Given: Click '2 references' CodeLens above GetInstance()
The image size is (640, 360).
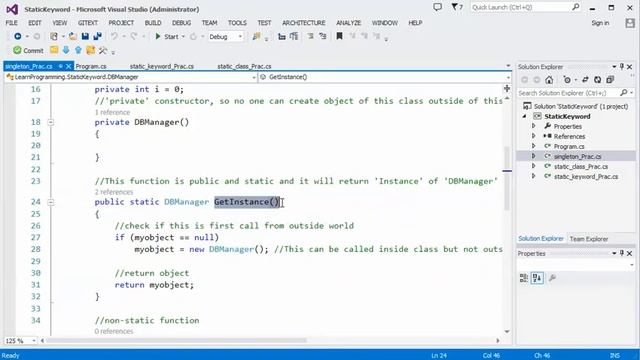Looking at the screenshot, I should 114,192.
